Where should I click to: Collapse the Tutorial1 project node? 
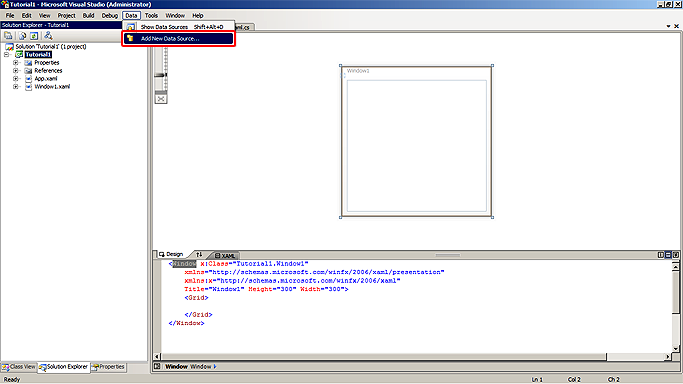point(7,54)
